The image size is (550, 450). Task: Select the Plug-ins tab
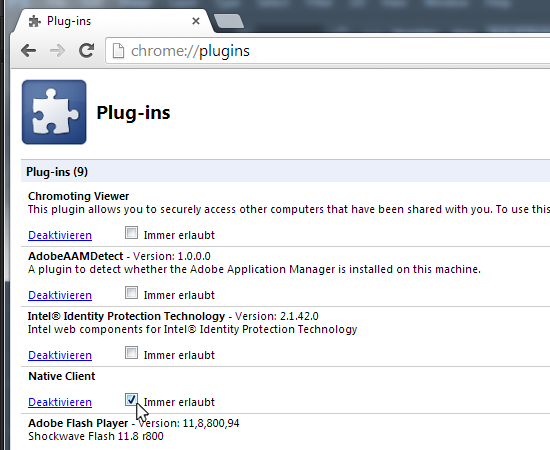tap(112, 21)
